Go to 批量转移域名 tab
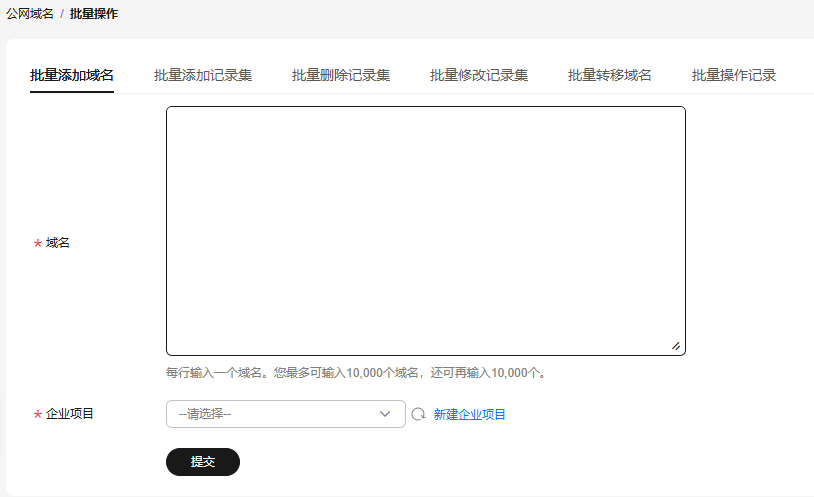This screenshot has height=497, width=814. click(x=609, y=75)
